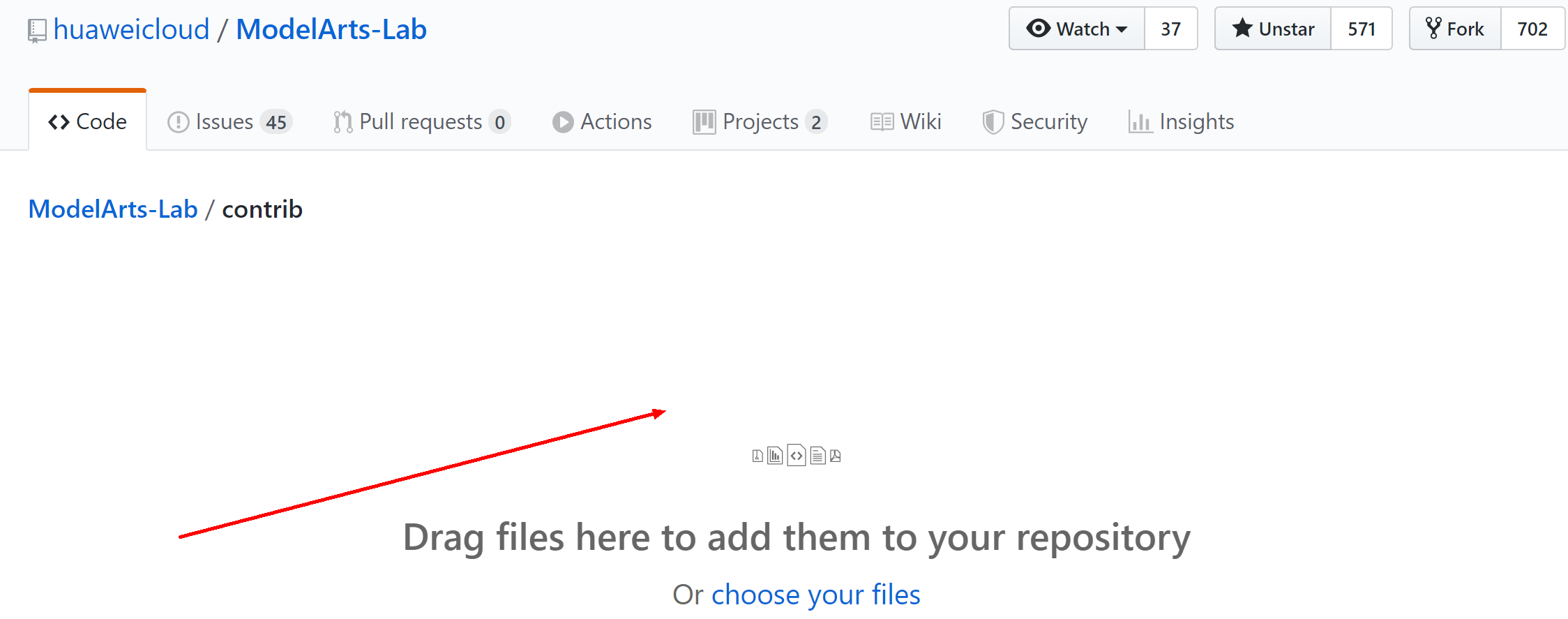Viewport: 1568px width, 619px height.
Task: Click the 2 projects counter badge
Action: pyautogui.click(x=816, y=122)
